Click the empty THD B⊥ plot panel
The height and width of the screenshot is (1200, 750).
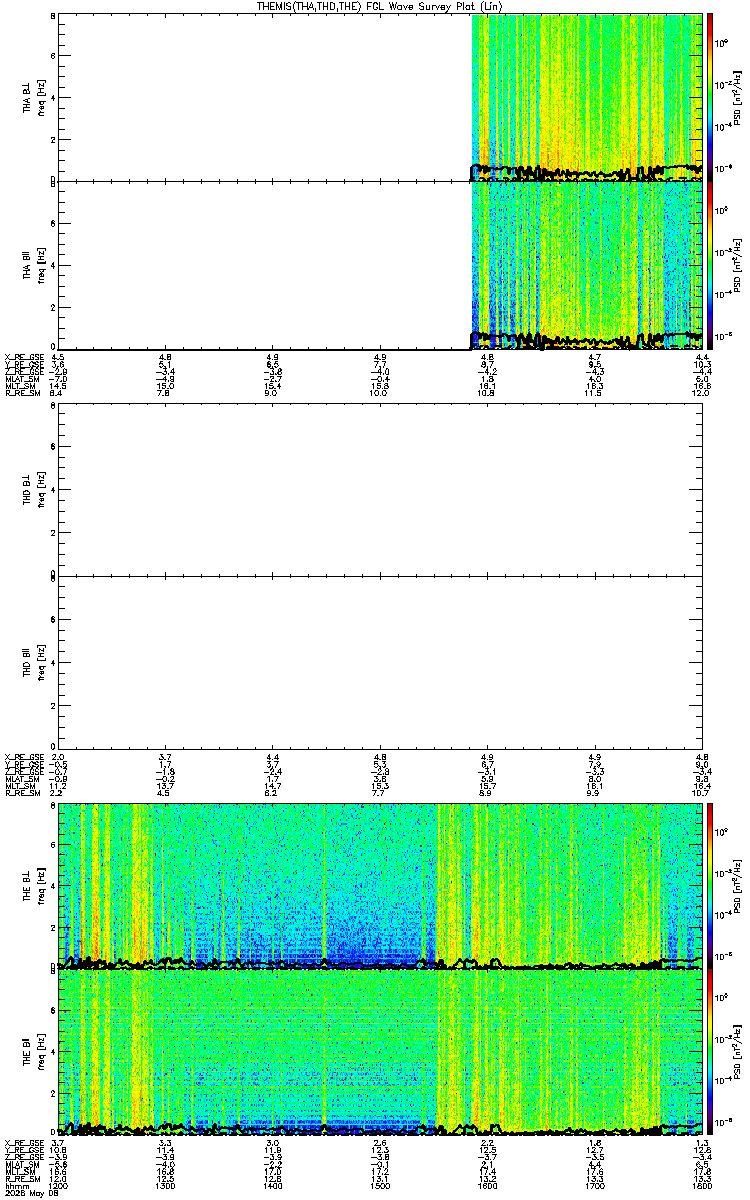[381, 490]
